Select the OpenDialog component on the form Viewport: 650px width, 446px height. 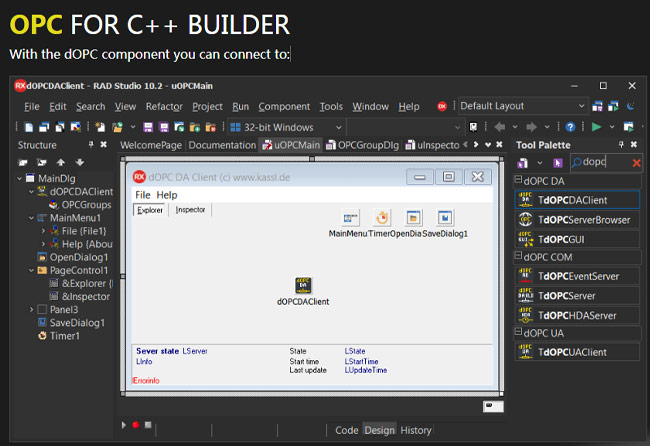tap(413, 218)
